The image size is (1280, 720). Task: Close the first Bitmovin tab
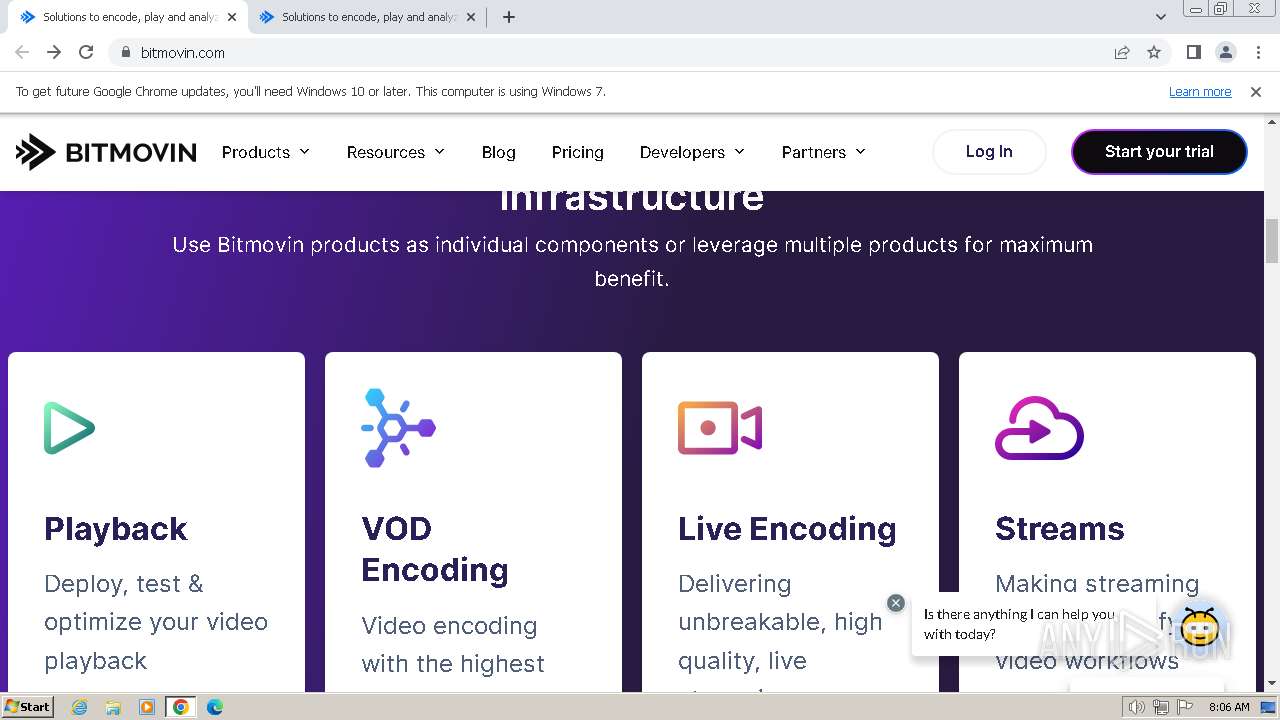(232, 17)
